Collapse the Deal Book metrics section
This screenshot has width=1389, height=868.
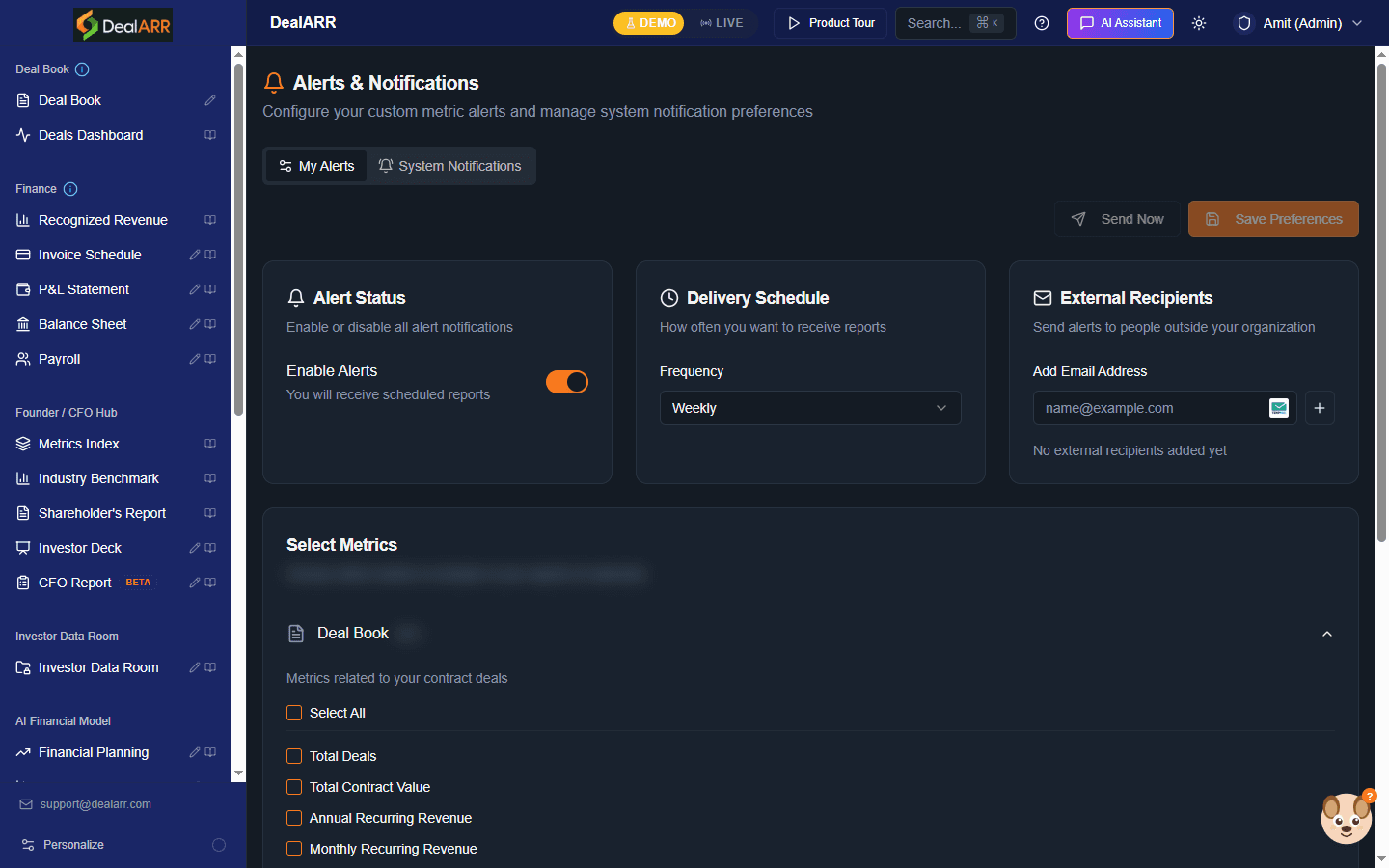click(x=1327, y=634)
